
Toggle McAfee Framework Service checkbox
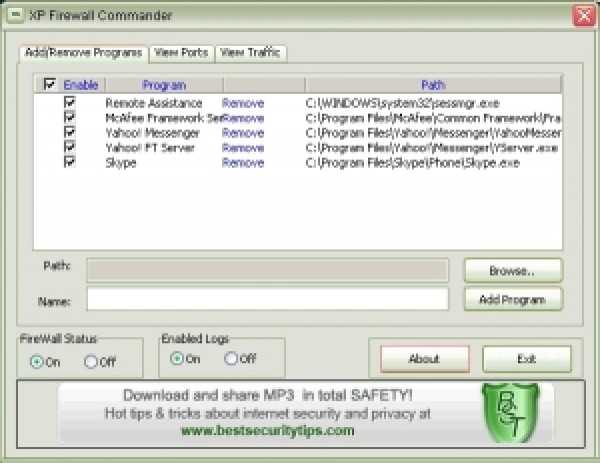click(x=70, y=117)
